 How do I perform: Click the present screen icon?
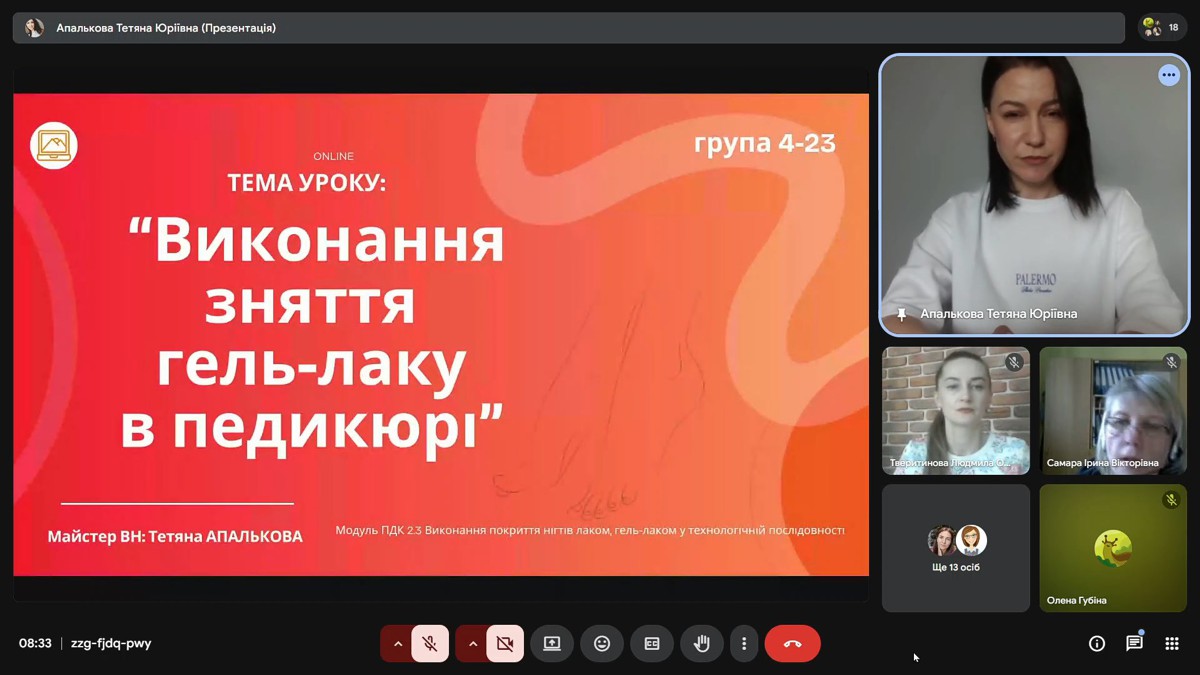552,644
